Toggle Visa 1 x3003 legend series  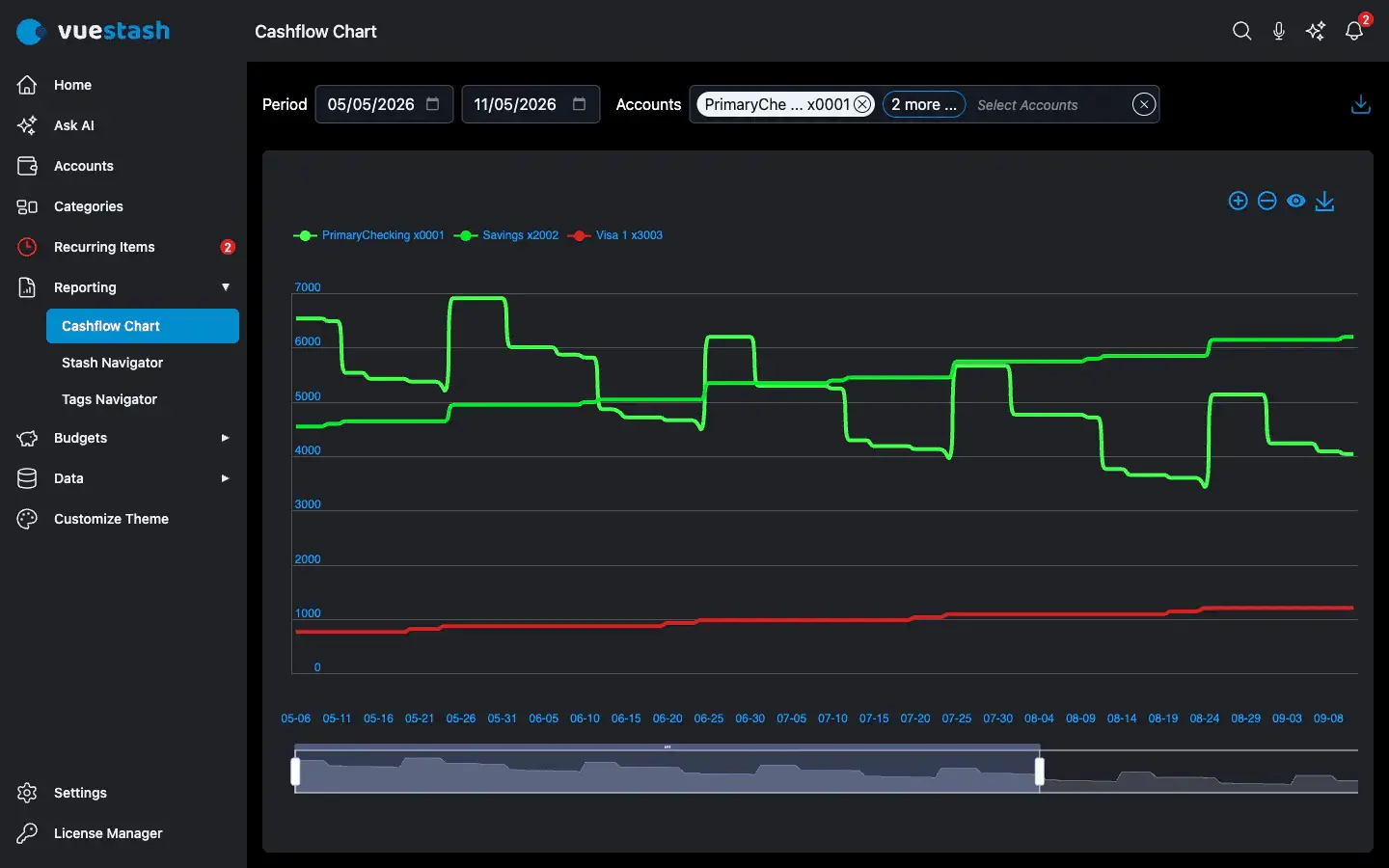click(615, 235)
